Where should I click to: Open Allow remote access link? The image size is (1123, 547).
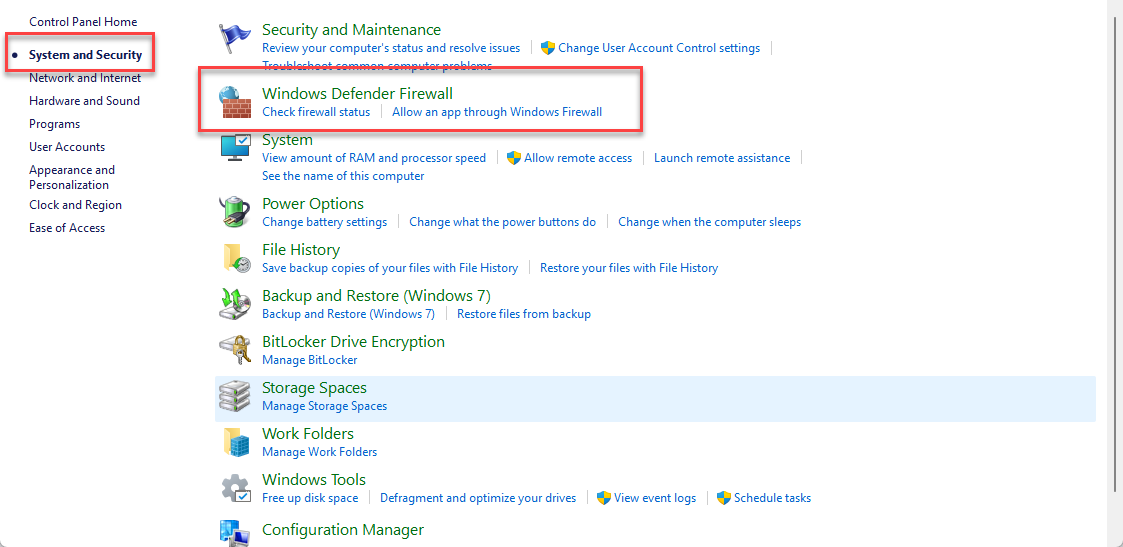(577, 158)
